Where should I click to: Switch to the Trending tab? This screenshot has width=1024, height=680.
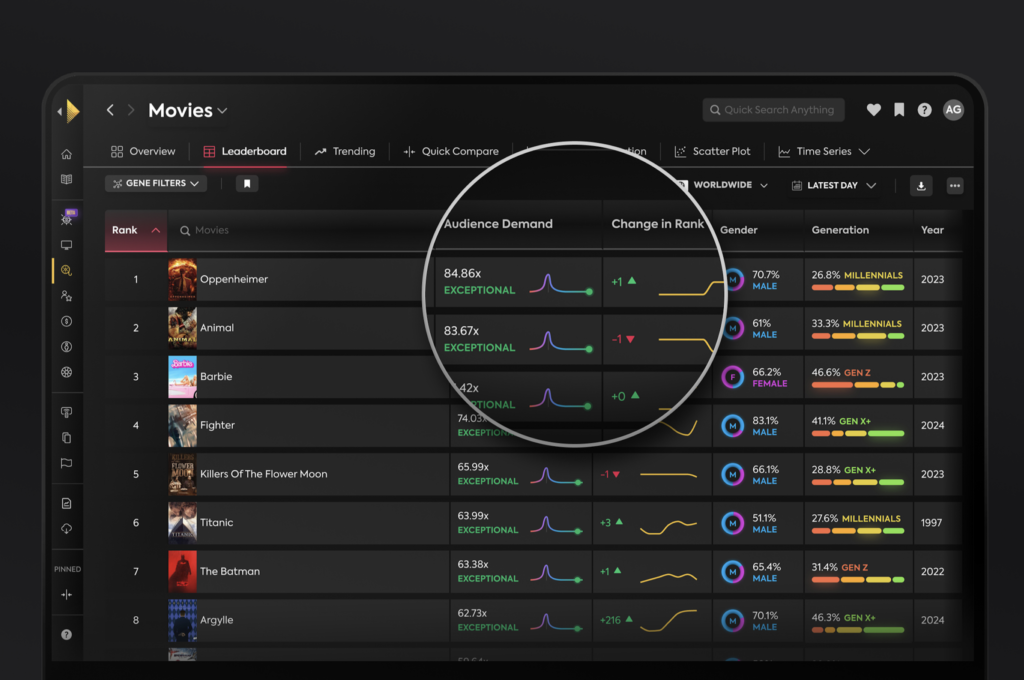(345, 152)
